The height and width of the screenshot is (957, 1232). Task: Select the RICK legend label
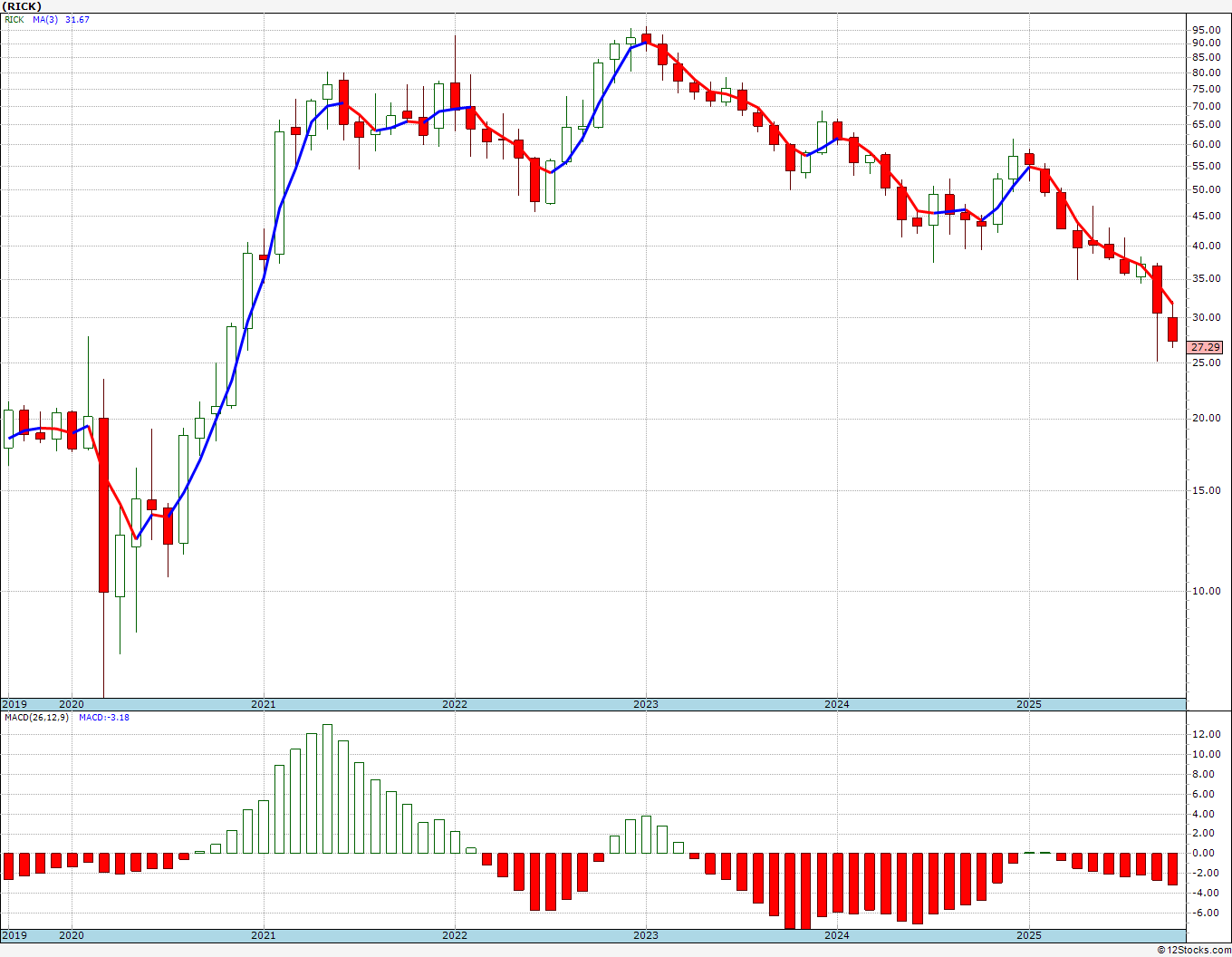(14, 19)
